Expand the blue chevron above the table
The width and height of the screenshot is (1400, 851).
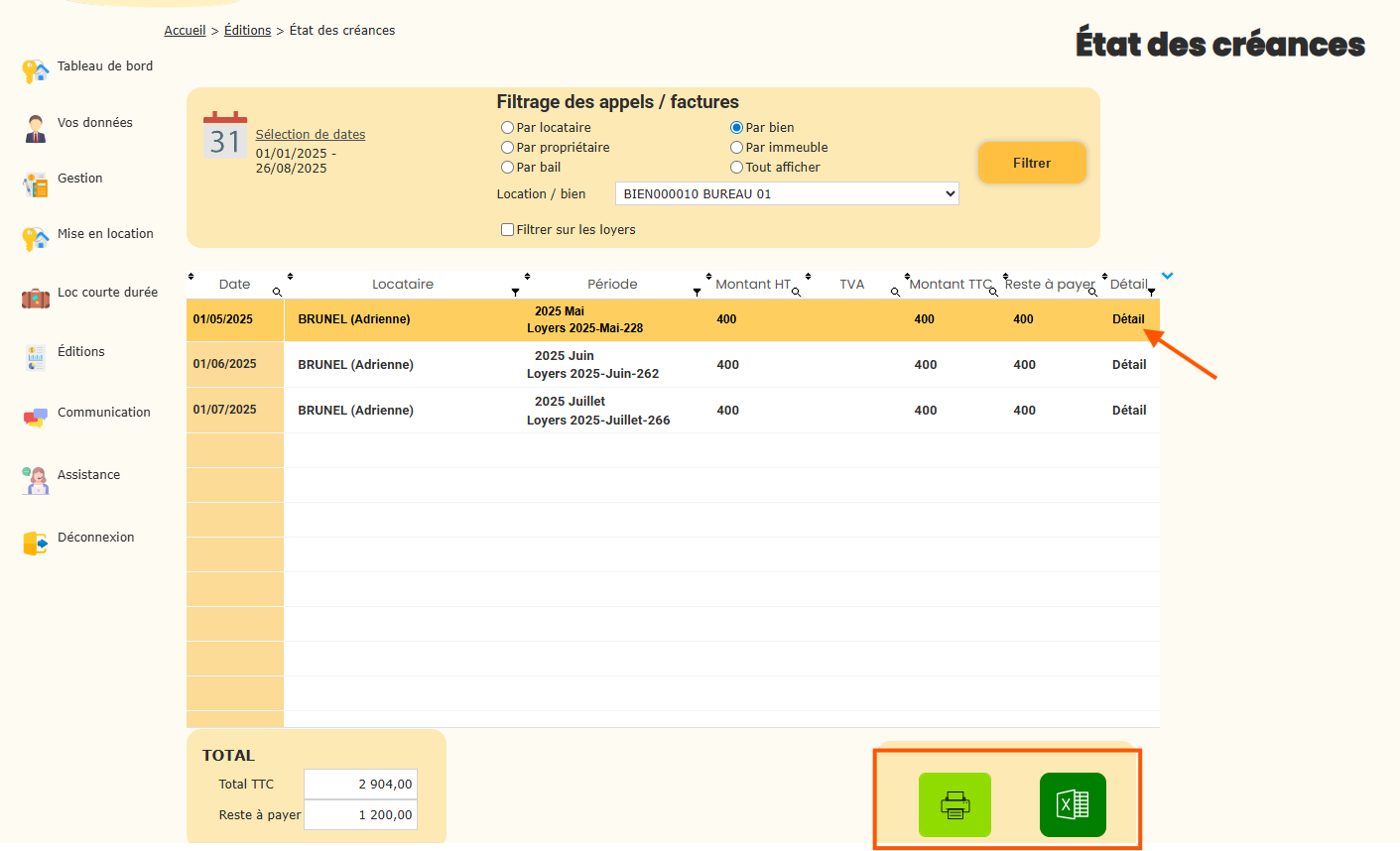1168,276
